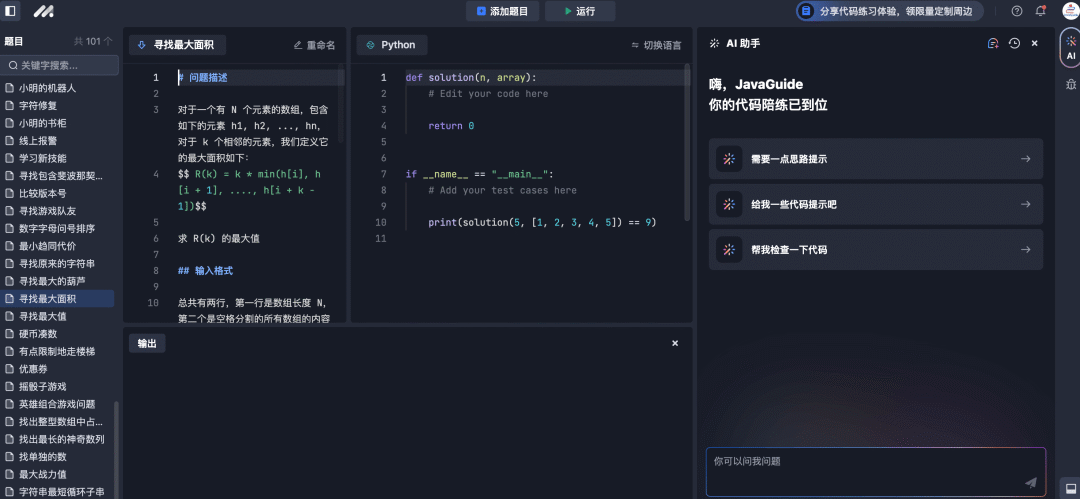Click the print(solution(...)) code line

pos(542,223)
